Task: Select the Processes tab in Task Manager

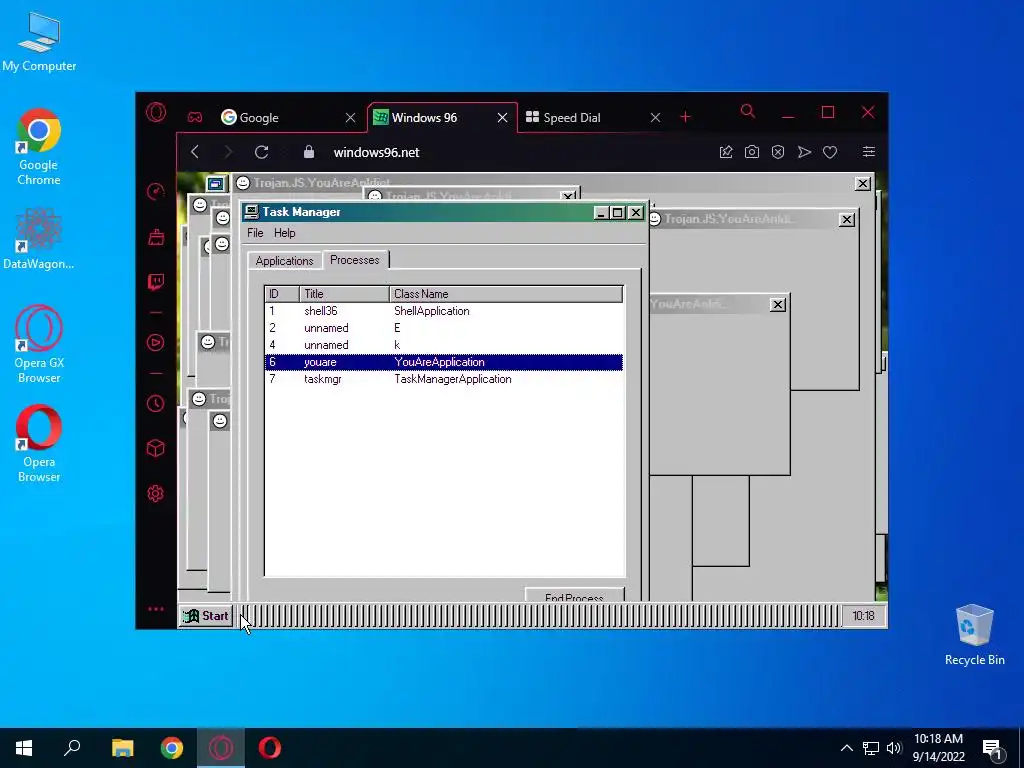Action: (x=355, y=260)
